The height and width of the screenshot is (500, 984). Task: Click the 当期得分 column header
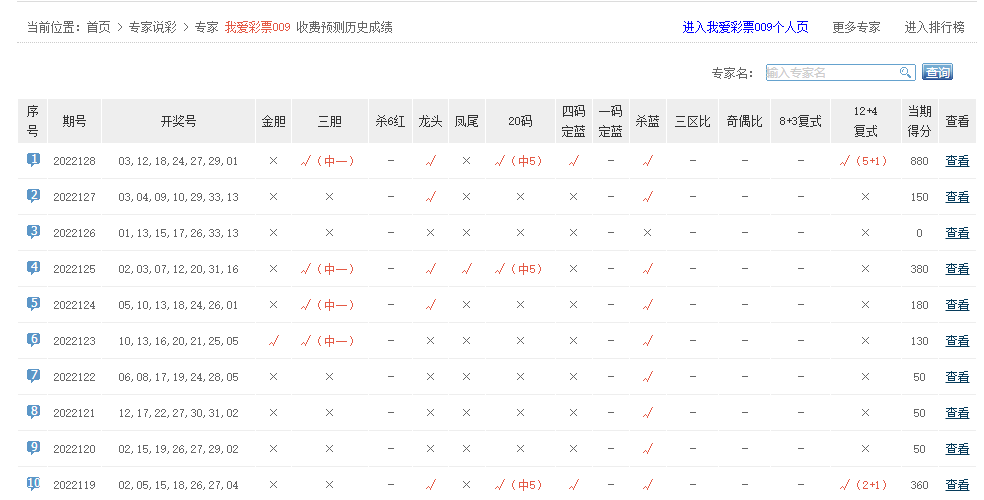point(919,121)
